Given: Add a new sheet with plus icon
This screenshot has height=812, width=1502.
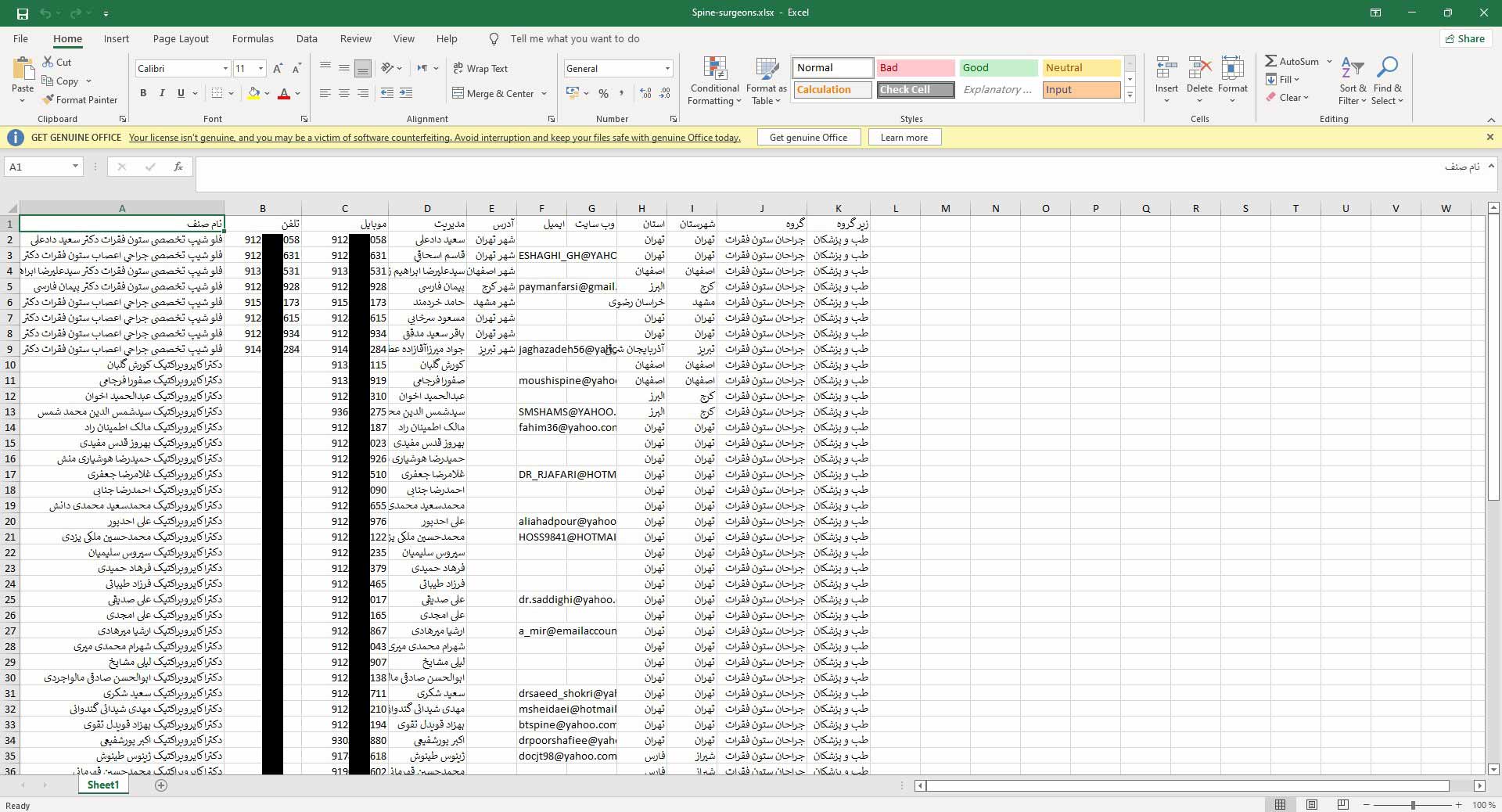Looking at the screenshot, I should (161, 785).
